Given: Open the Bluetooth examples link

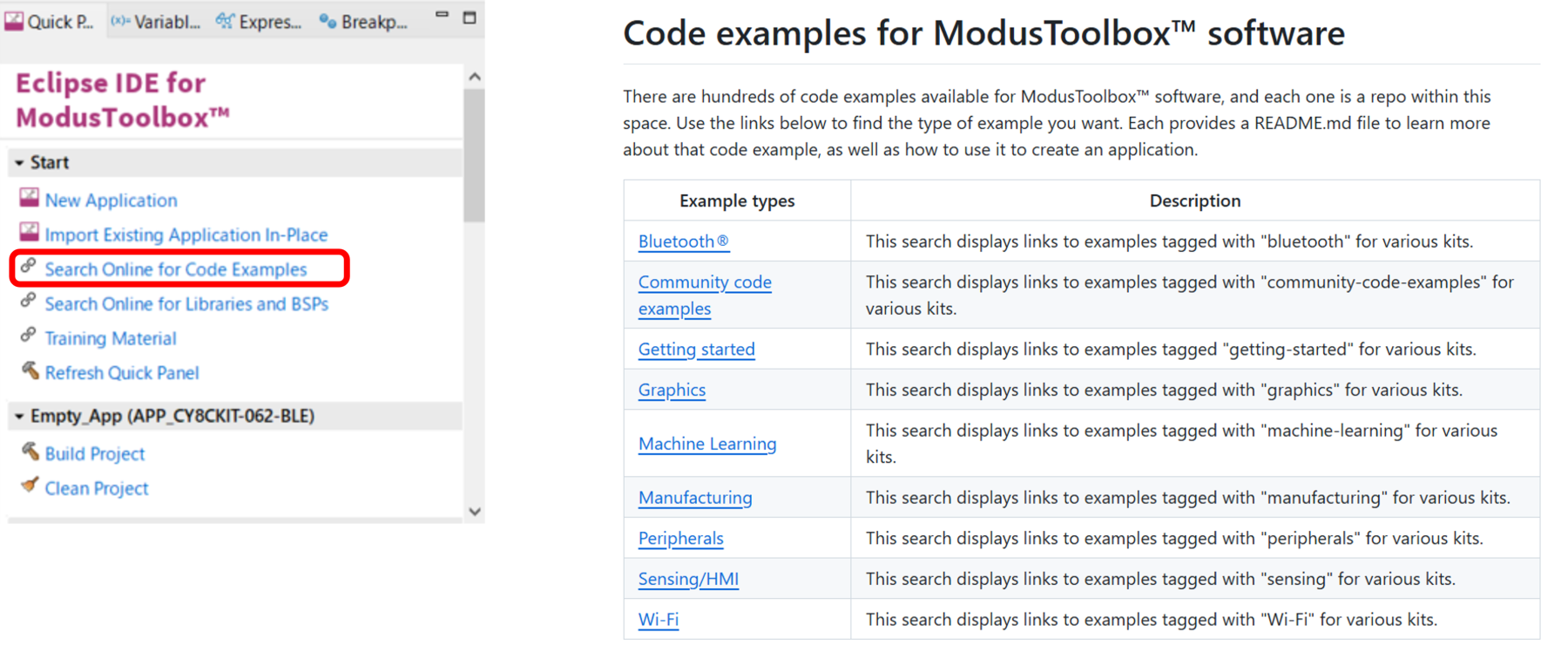Looking at the screenshot, I should (x=684, y=241).
